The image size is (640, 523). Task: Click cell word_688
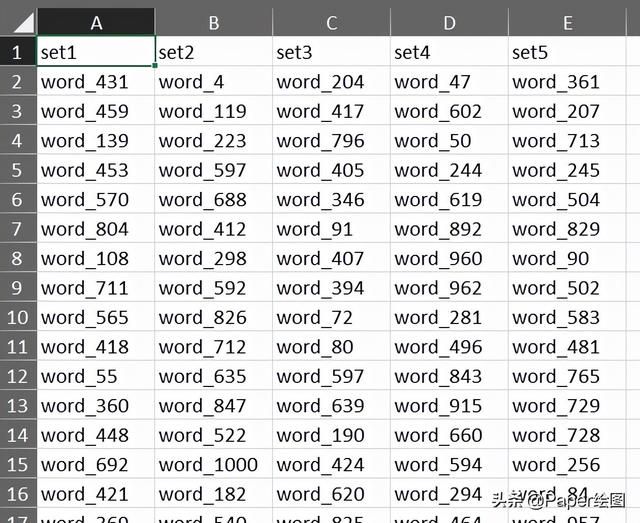click(x=213, y=198)
